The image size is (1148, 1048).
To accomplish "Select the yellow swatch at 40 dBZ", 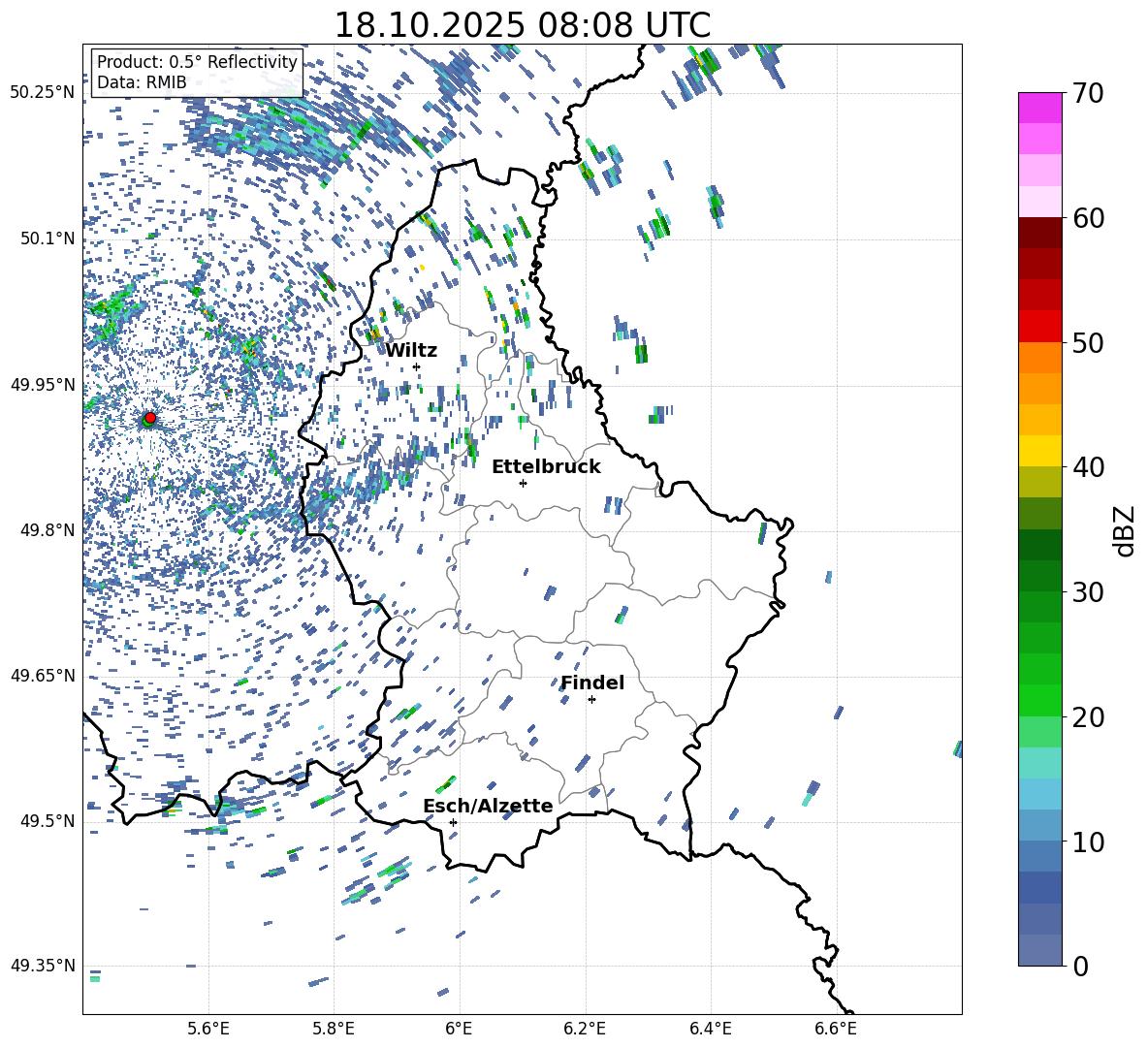I will click(1040, 451).
